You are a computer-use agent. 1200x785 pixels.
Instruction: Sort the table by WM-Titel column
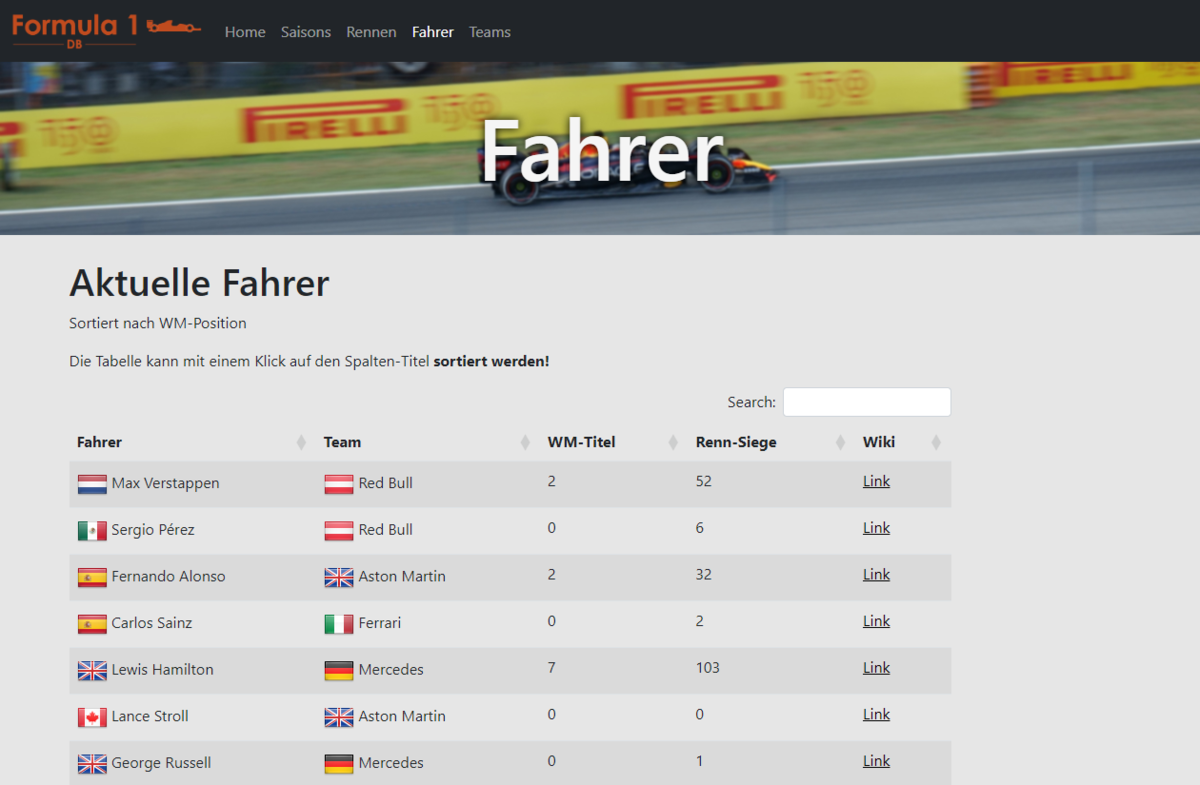click(581, 442)
